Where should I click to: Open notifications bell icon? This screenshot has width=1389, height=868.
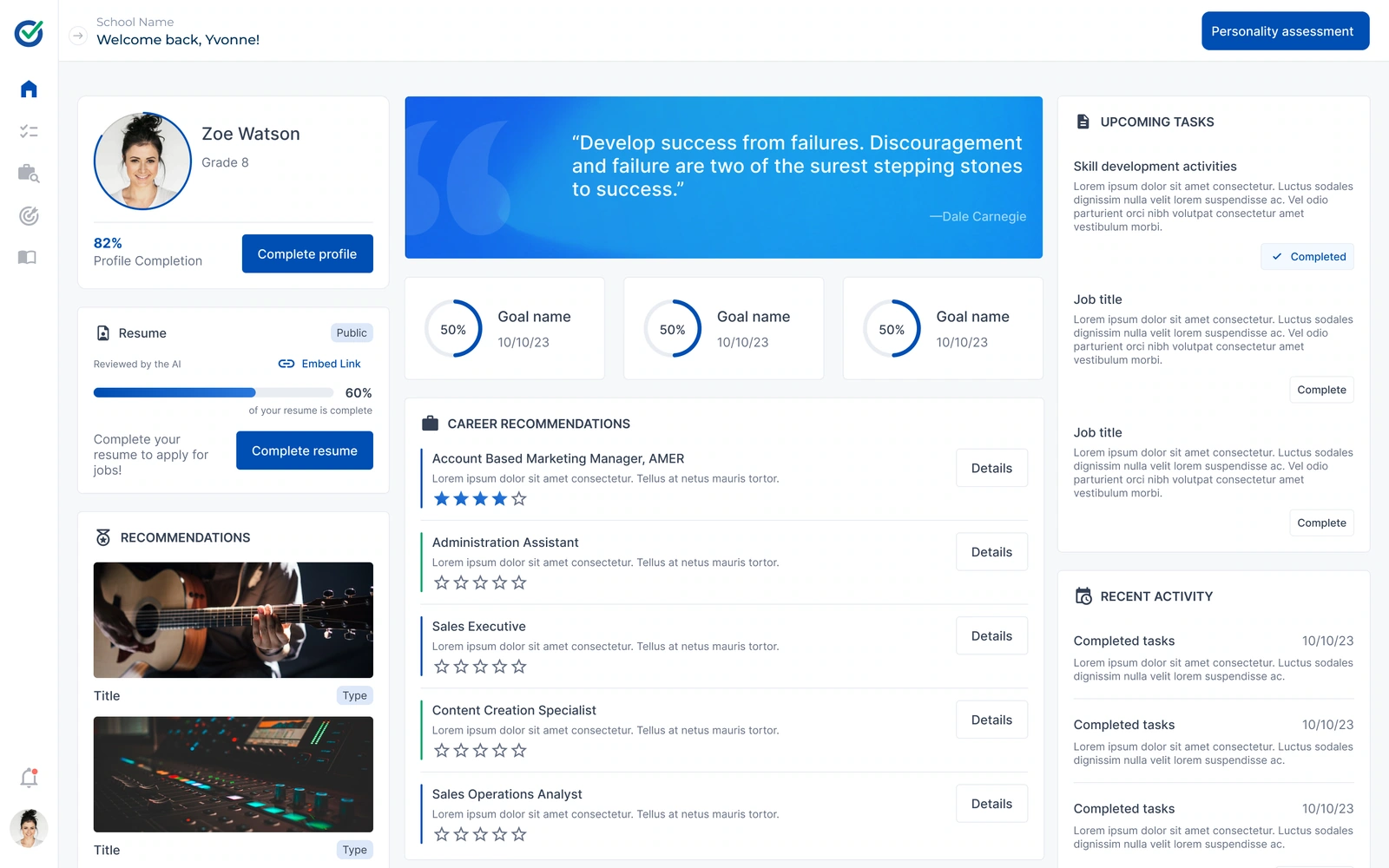coord(29,778)
